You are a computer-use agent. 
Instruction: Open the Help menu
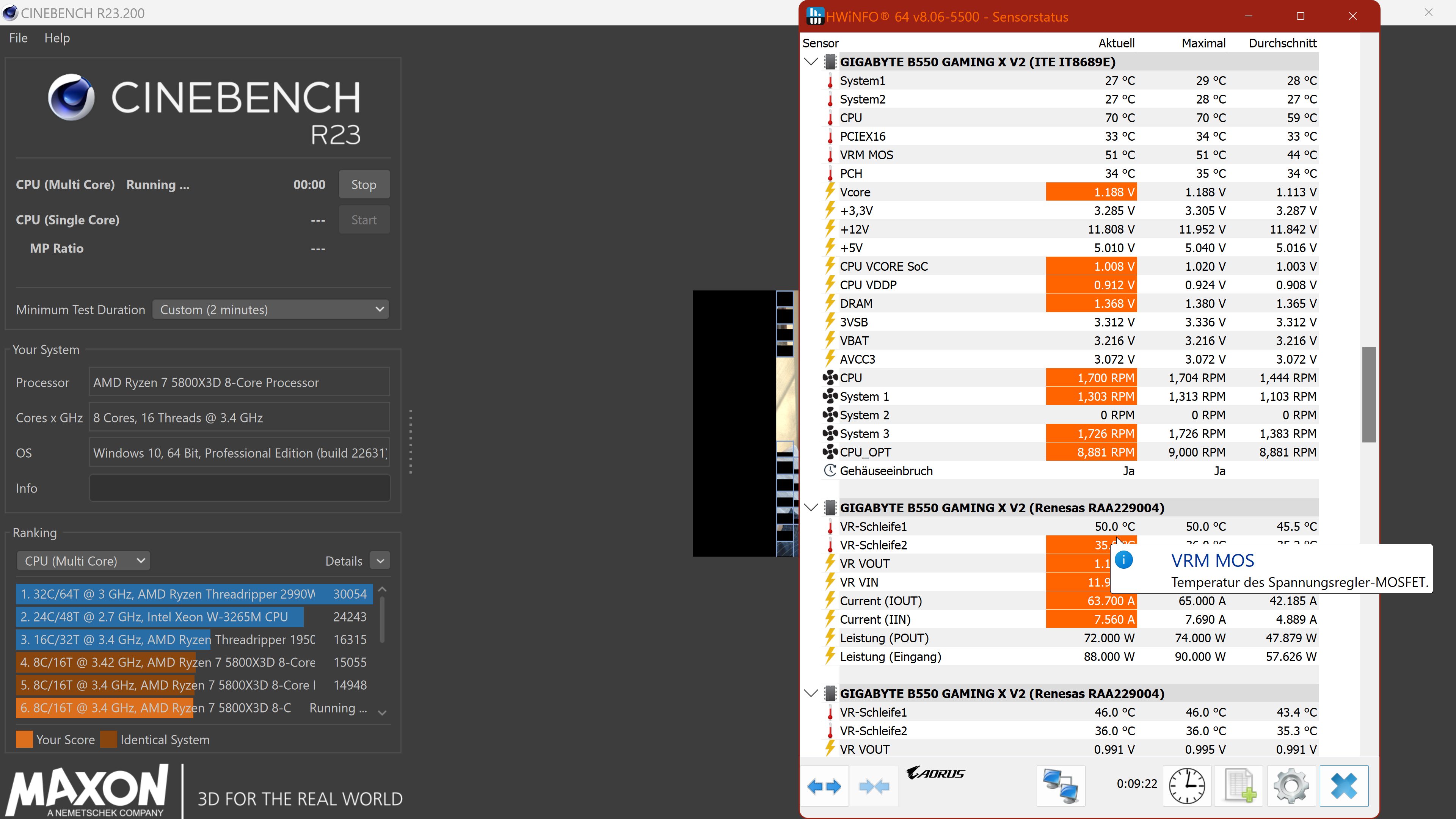point(57,38)
